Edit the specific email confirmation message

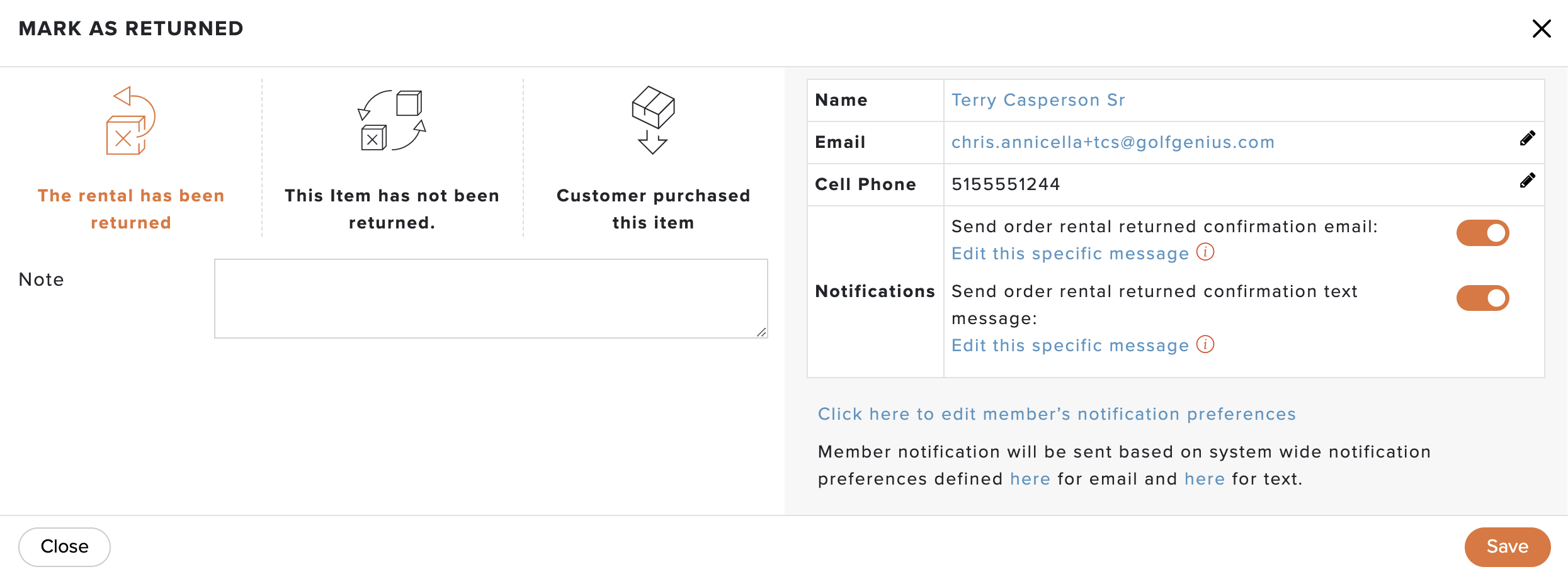[1070, 254]
